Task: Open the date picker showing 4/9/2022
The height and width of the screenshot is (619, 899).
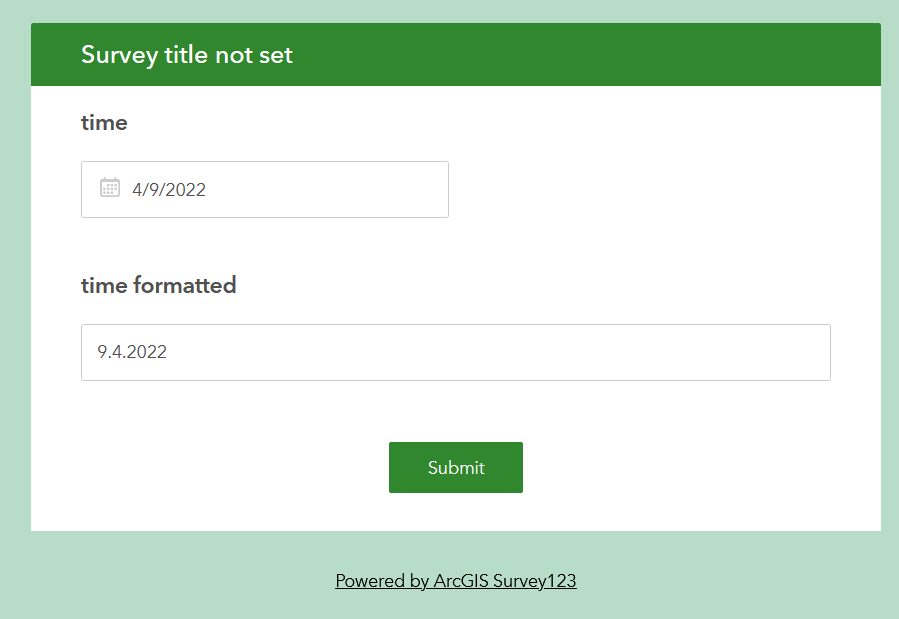Action: pyautogui.click(x=264, y=189)
